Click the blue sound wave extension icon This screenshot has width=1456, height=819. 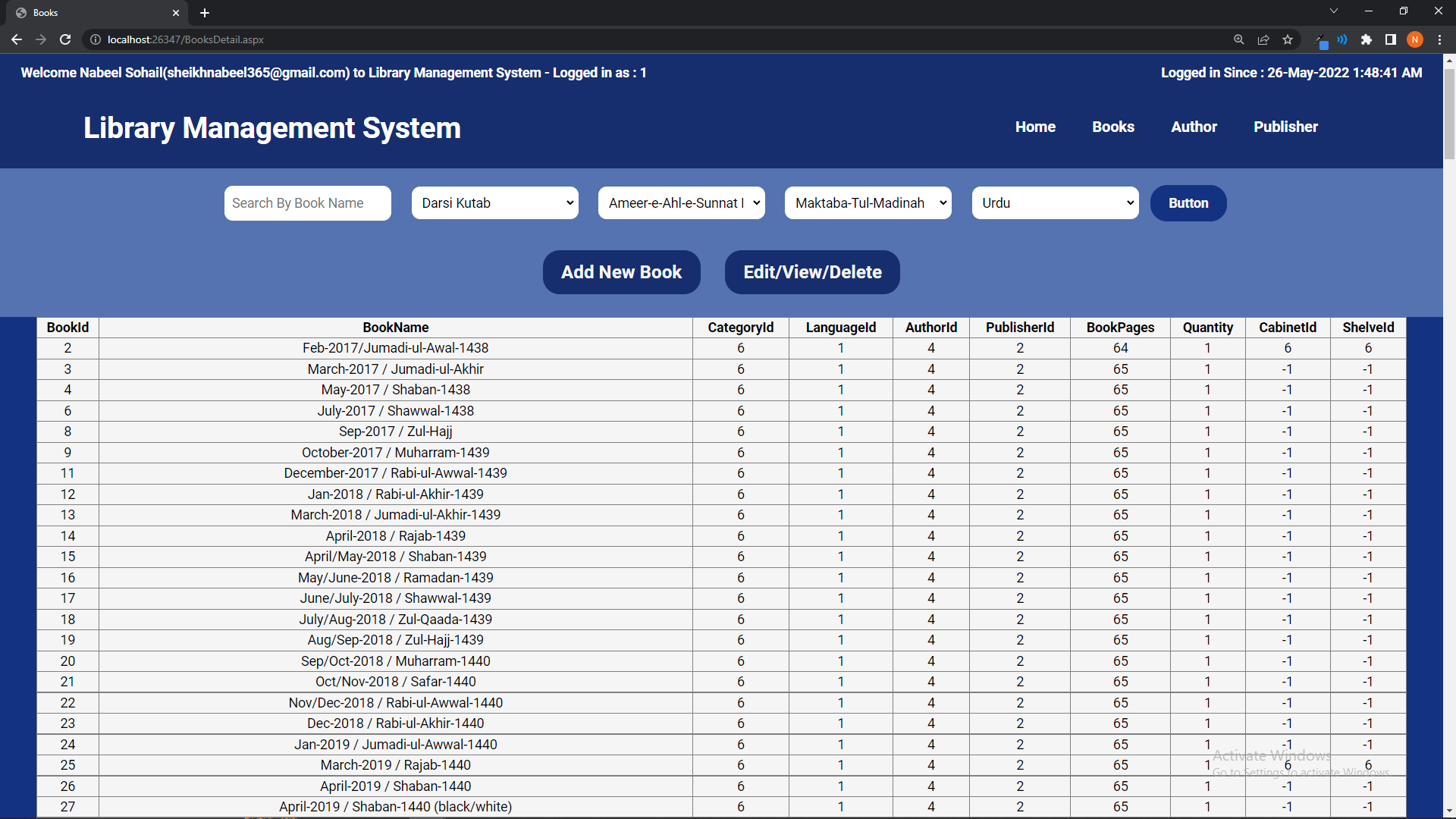tap(1342, 39)
